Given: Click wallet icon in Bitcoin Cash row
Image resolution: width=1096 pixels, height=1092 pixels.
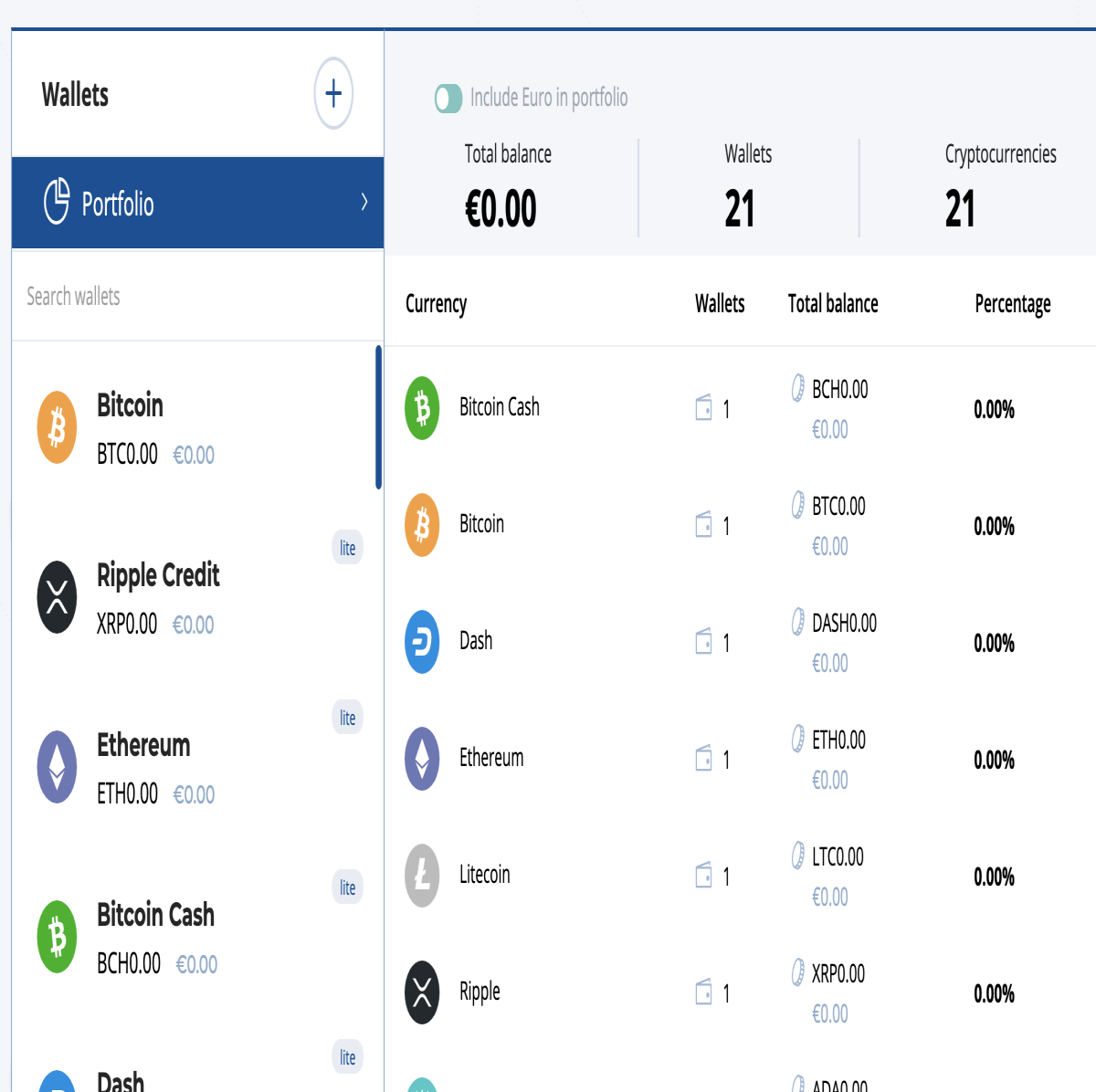Looking at the screenshot, I should (703, 407).
